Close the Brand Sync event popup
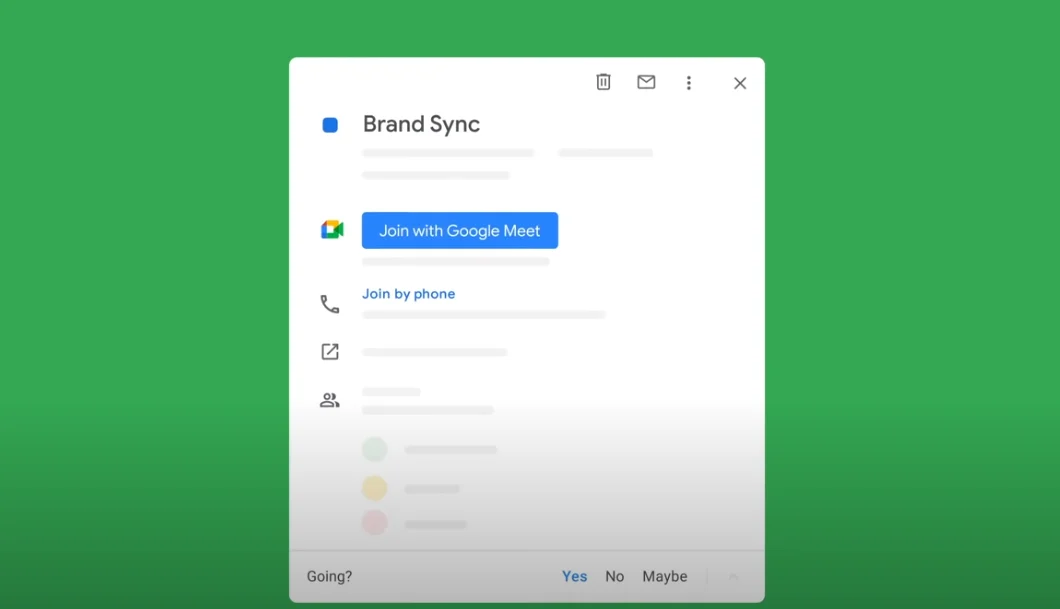Screen dimensions: 1060x609 [740, 83]
